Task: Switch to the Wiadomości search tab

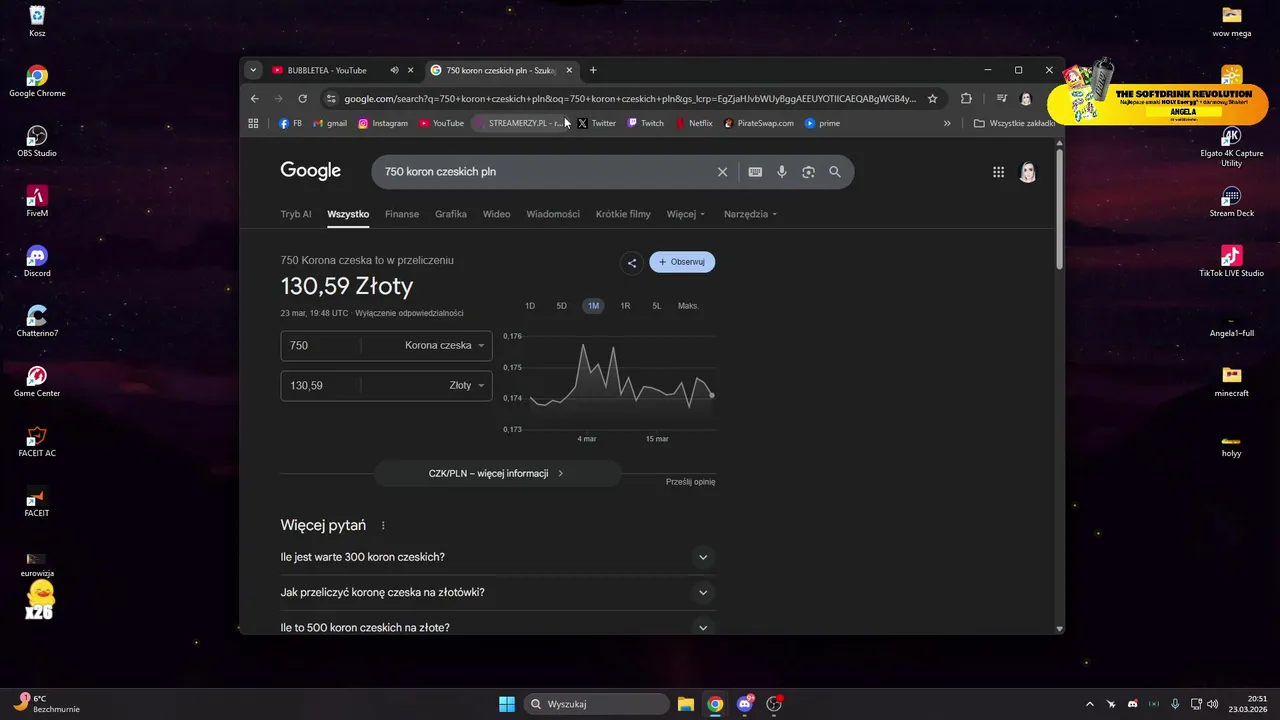Action: 553,214
